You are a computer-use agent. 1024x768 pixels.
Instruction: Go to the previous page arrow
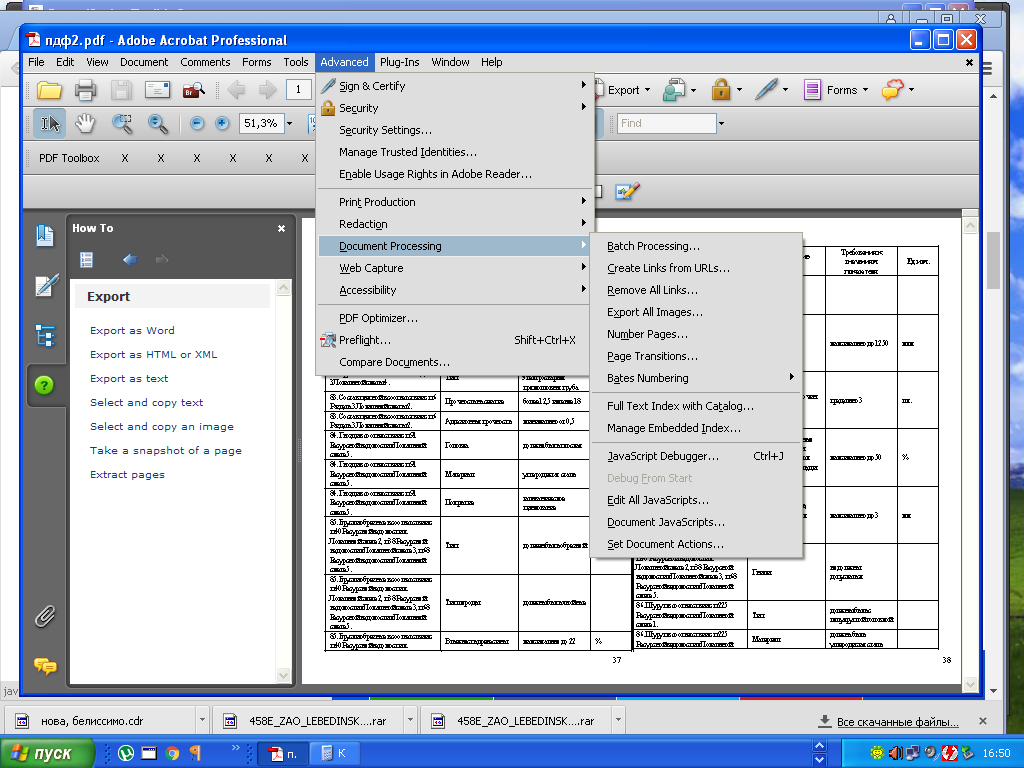[236, 89]
